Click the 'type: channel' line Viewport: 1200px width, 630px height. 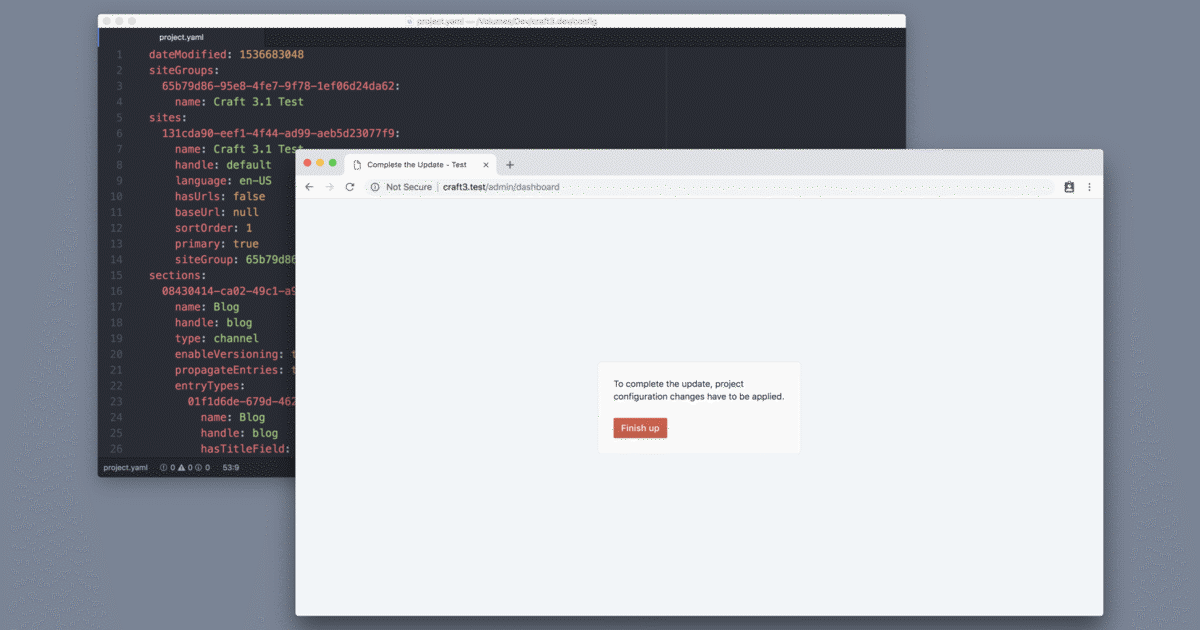pos(216,338)
